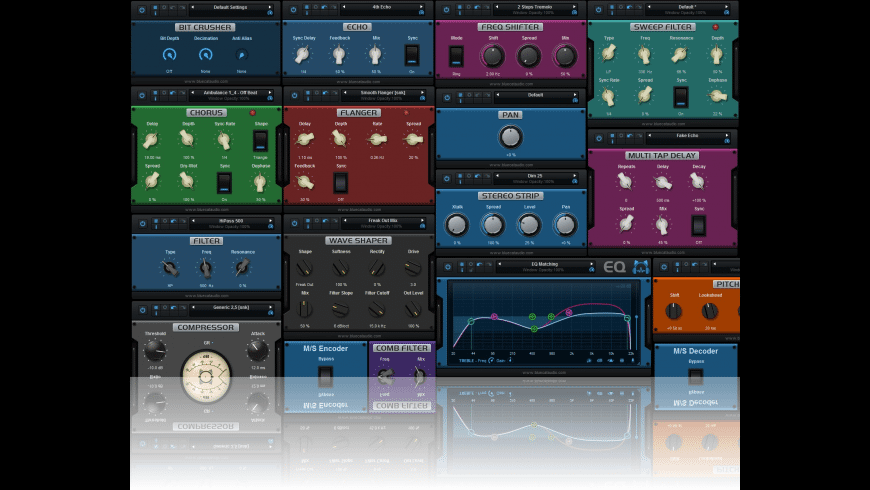This screenshot has height=490, width=870.
Task: Click the circle icon in Wave Shaper toolbar
Action: coord(316,221)
